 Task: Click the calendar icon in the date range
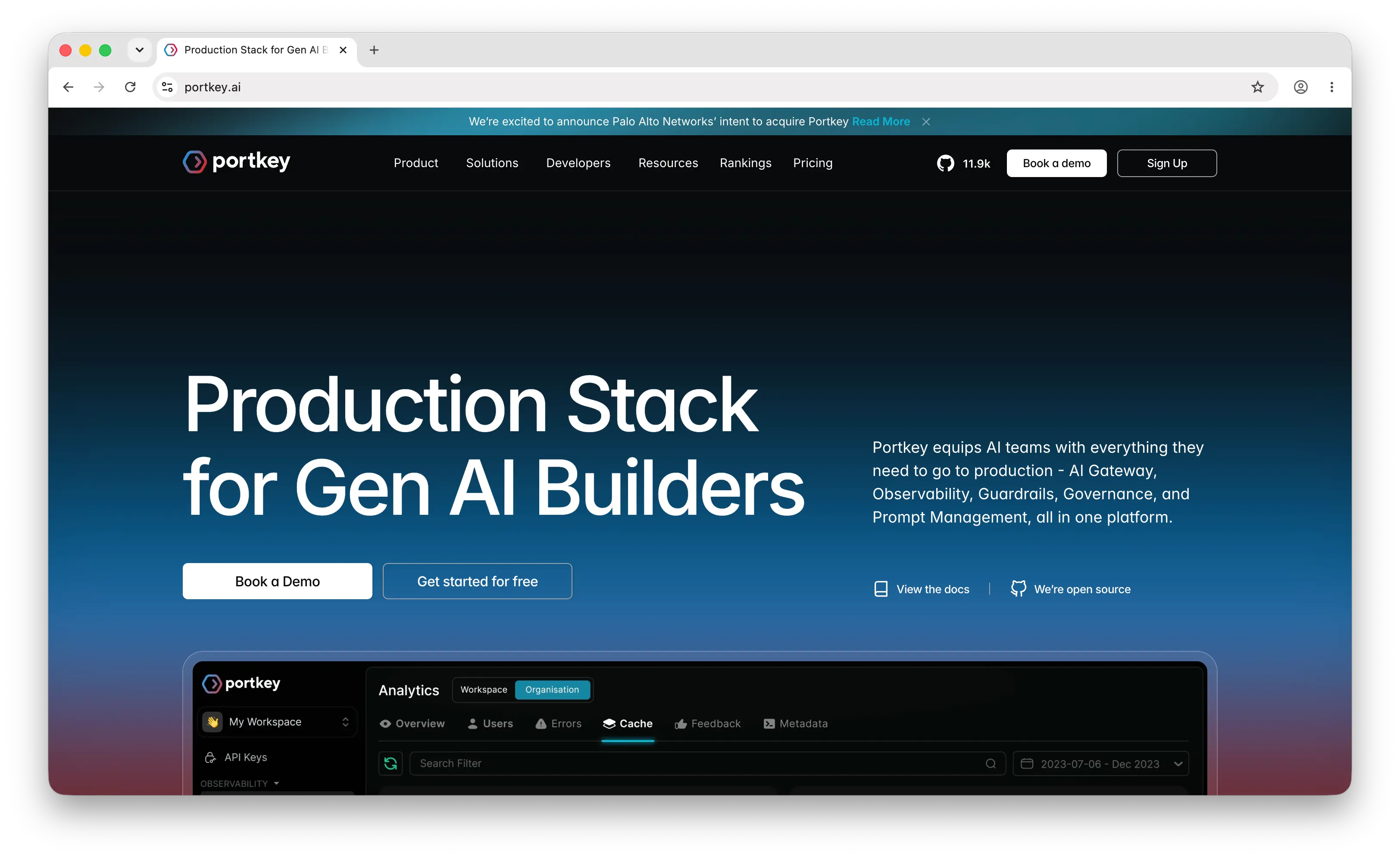click(x=1027, y=763)
